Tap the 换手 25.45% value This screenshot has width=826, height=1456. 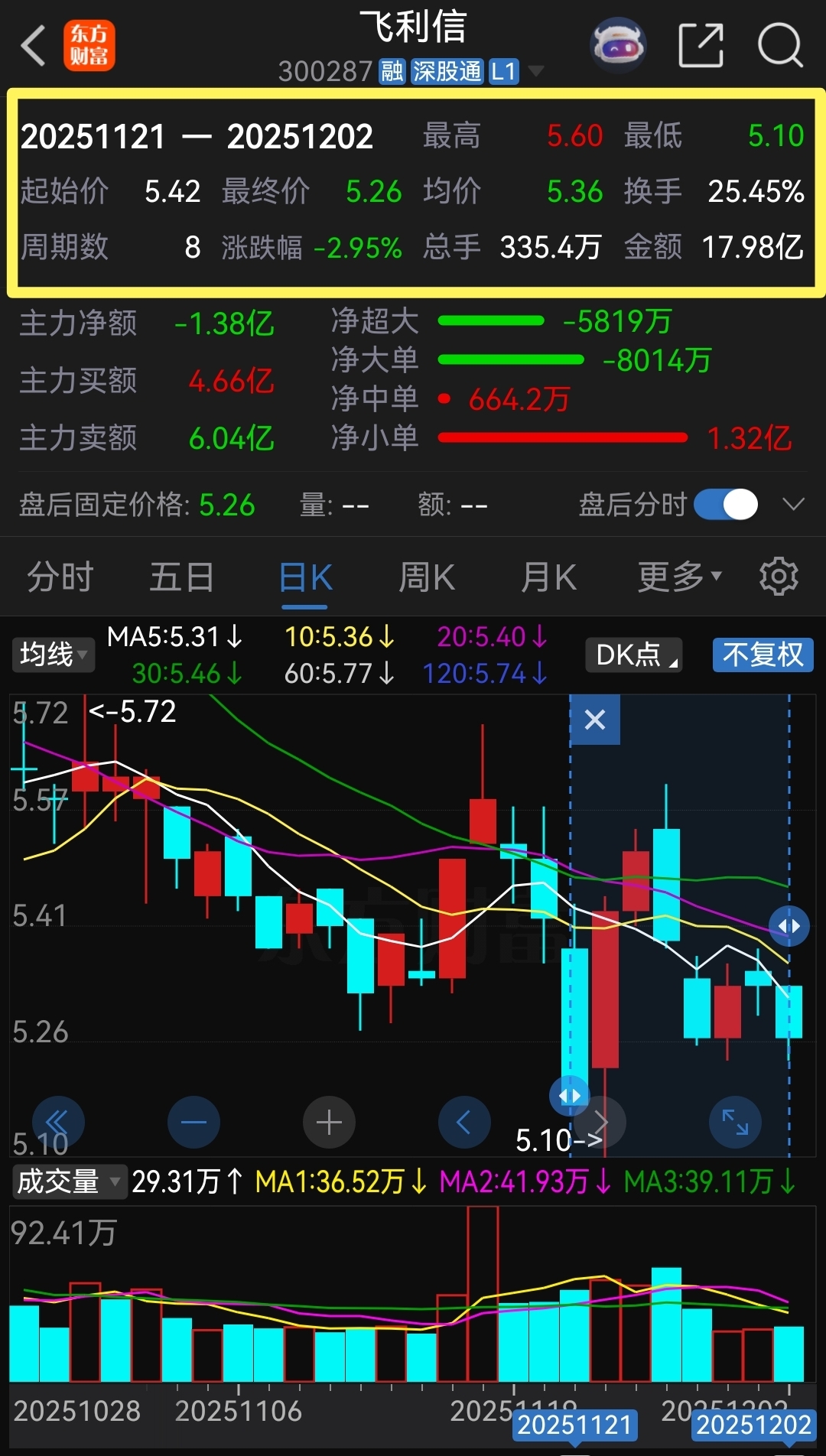click(756, 191)
